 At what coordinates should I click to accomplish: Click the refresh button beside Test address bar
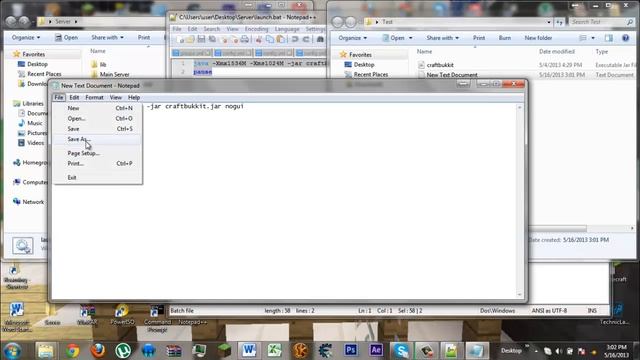pos(560,22)
